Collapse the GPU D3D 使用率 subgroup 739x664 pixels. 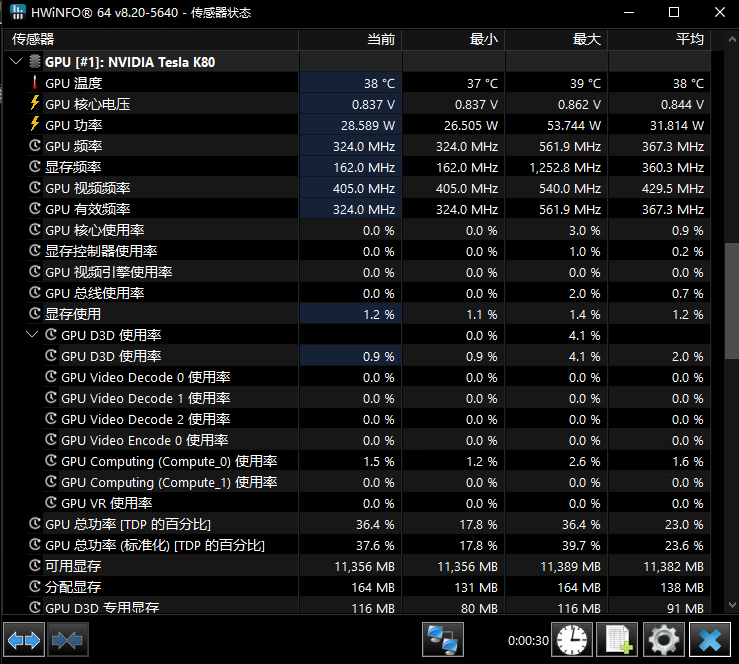[31, 335]
